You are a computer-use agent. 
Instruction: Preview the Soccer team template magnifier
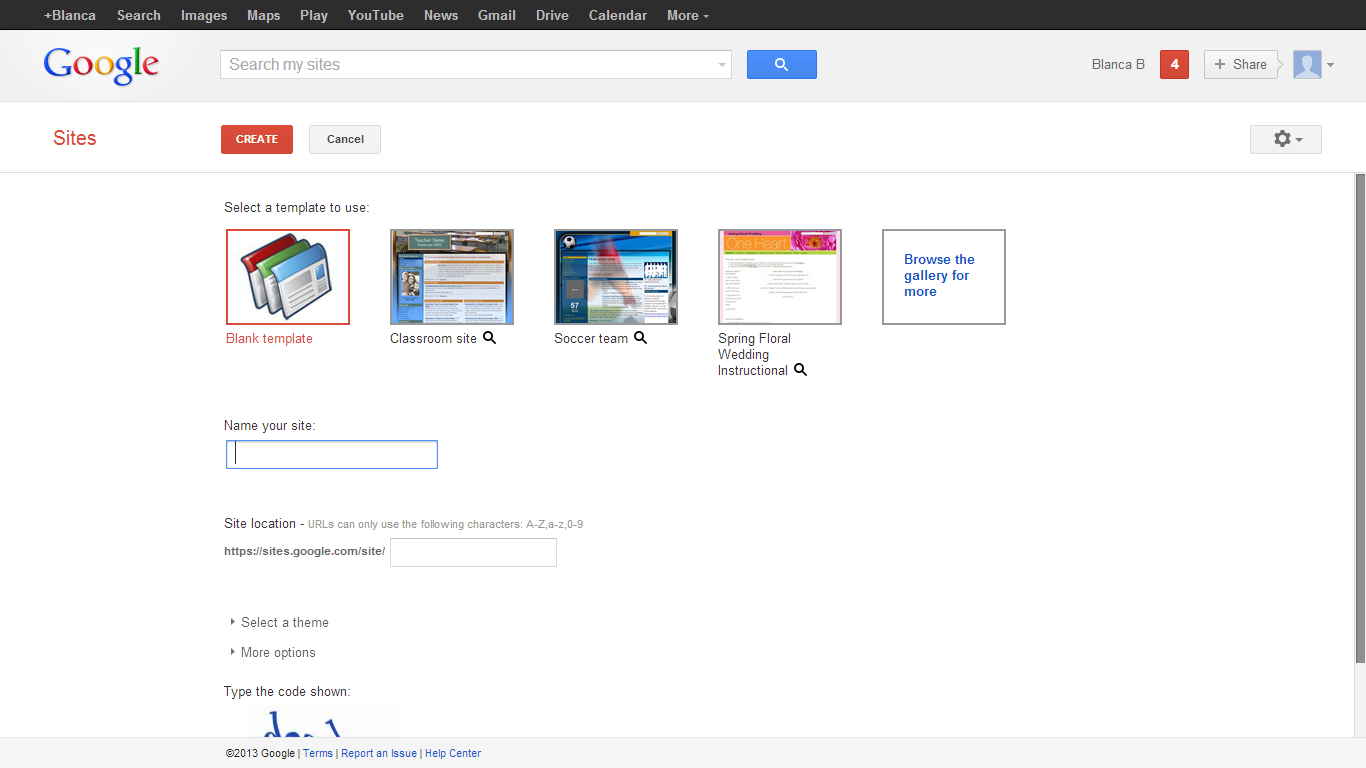640,338
